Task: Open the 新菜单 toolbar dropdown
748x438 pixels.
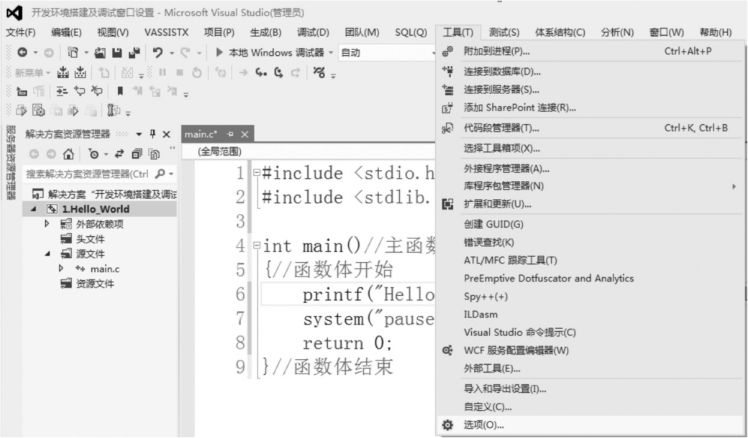Action: pos(31,73)
